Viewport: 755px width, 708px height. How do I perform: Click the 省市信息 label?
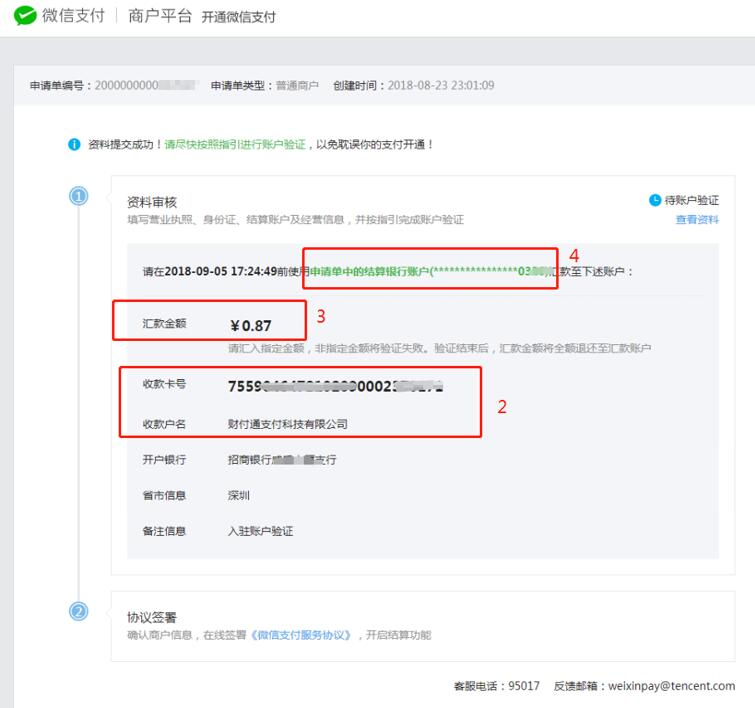point(164,495)
